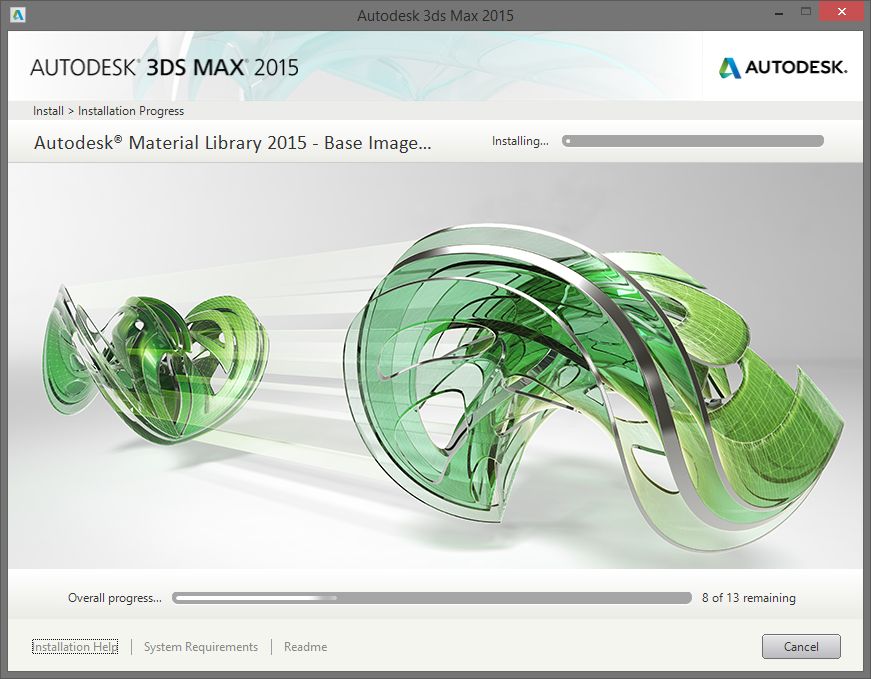The image size is (871, 679).
Task: Click the Autodesk 3DS Max 2015 heading
Action: pyautogui.click(x=164, y=67)
